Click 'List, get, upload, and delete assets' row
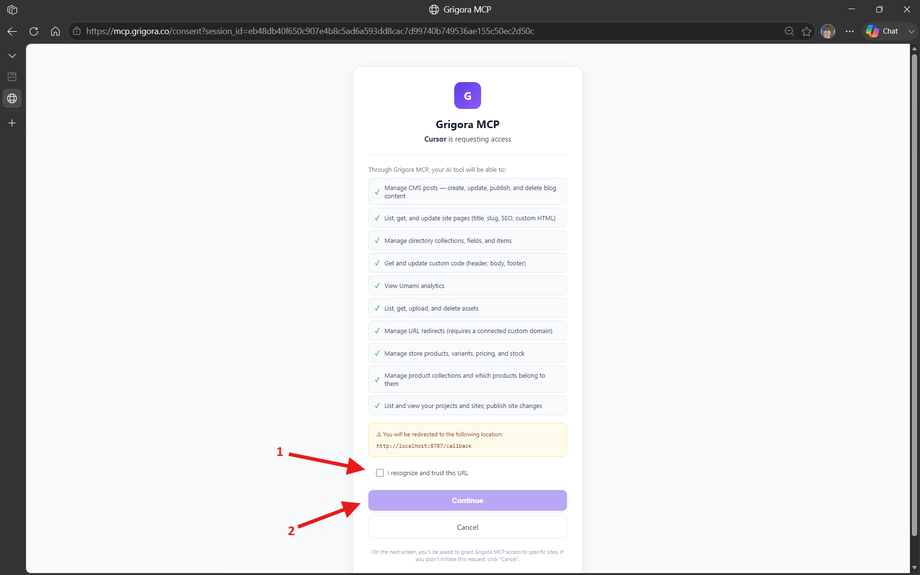Image resolution: width=920 pixels, height=575 pixels. pyautogui.click(x=468, y=309)
